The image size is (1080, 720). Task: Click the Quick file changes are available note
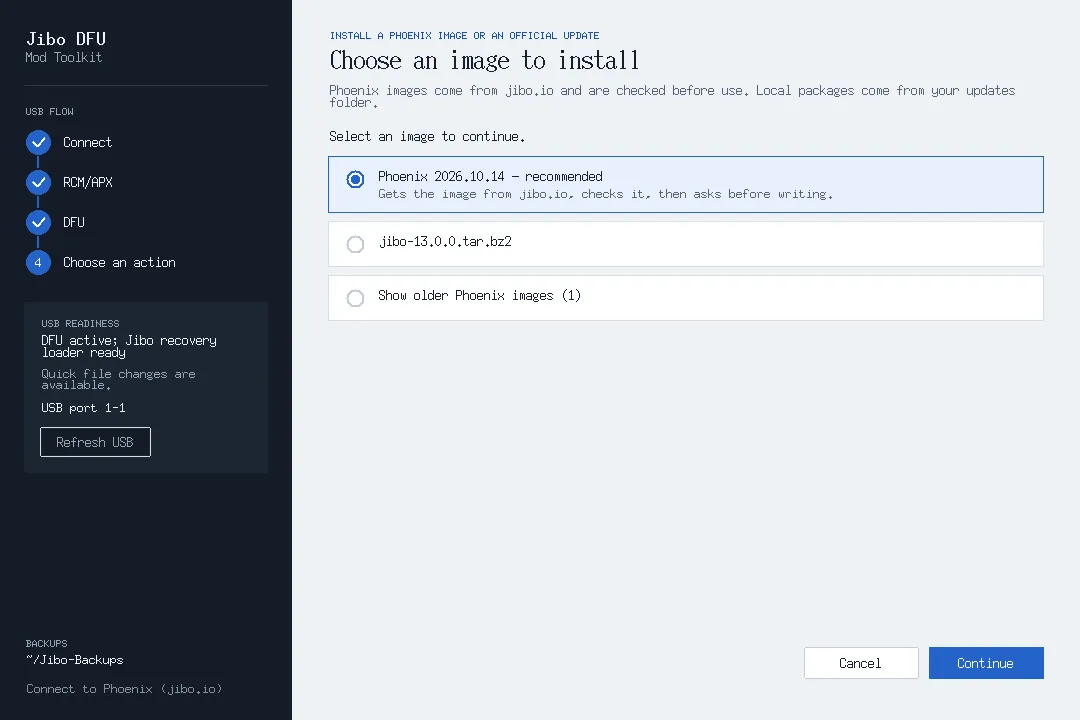point(118,379)
